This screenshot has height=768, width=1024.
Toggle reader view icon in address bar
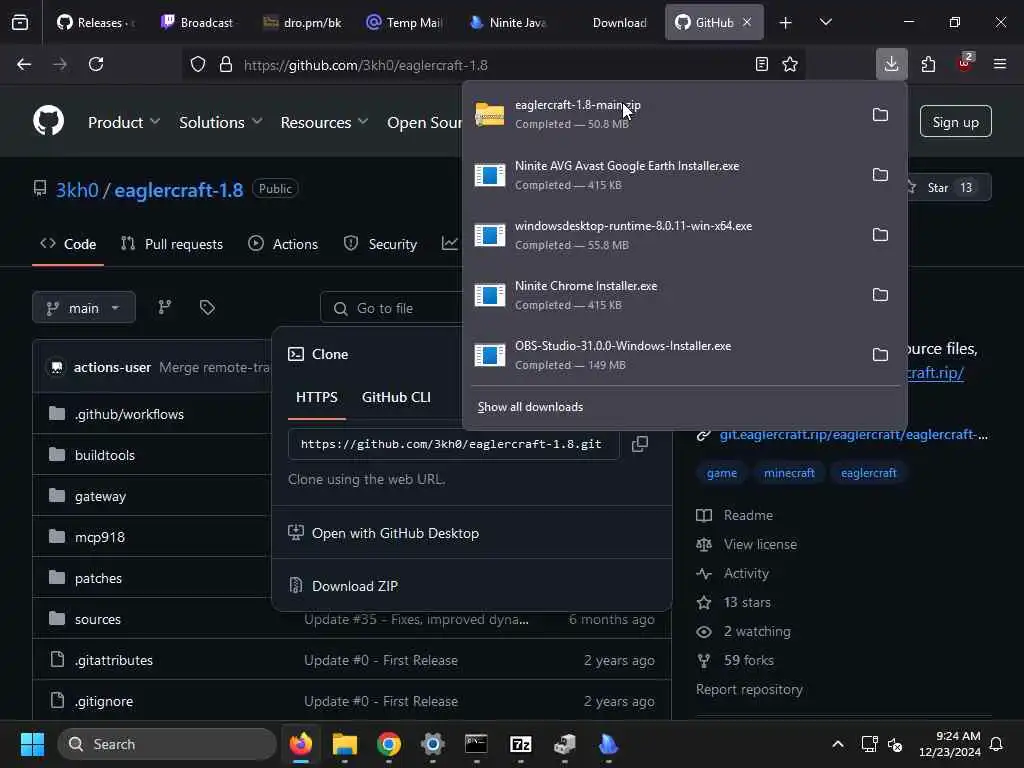(761, 64)
